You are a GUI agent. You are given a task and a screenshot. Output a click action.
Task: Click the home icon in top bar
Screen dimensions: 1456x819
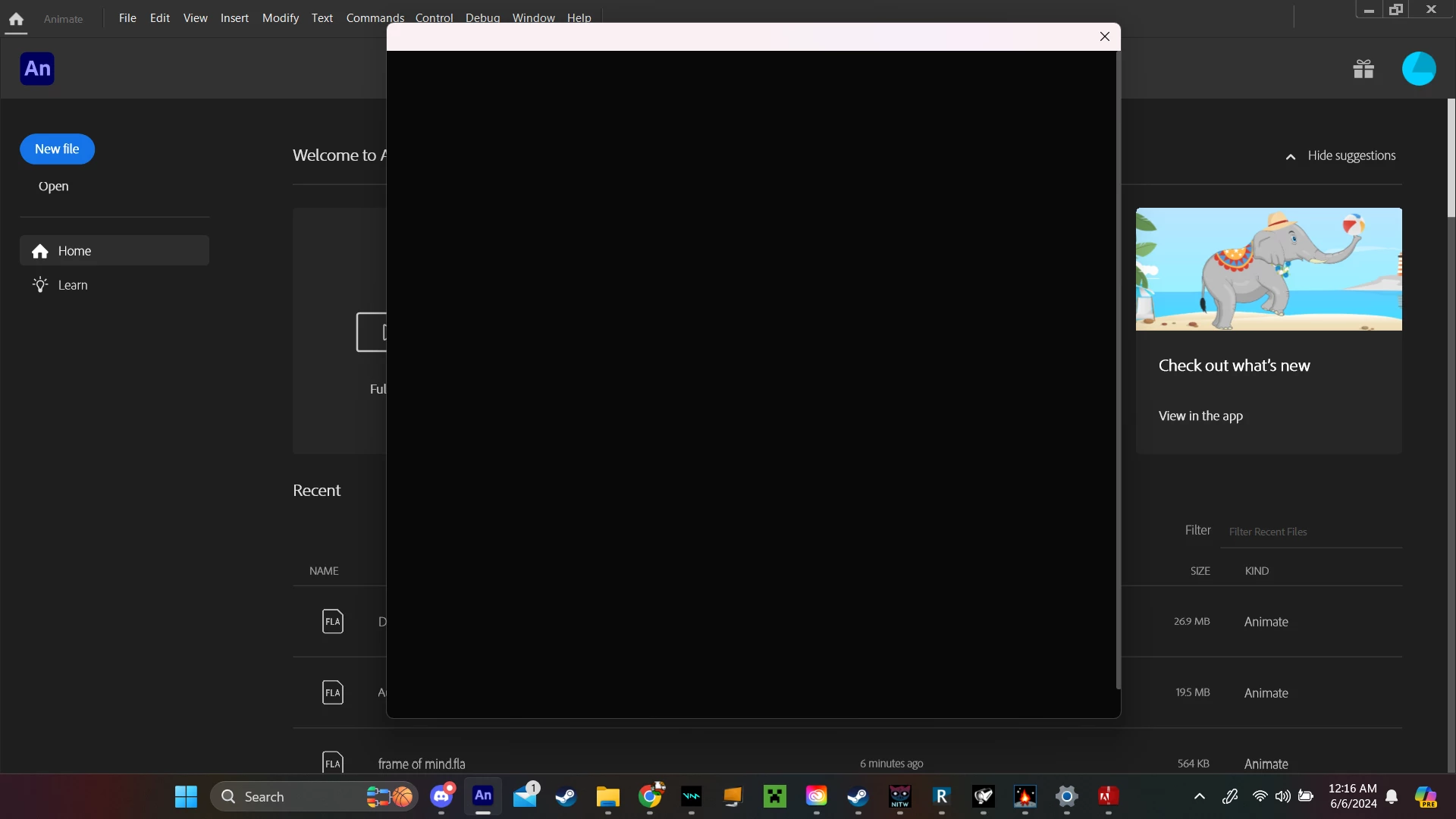point(16,19)
